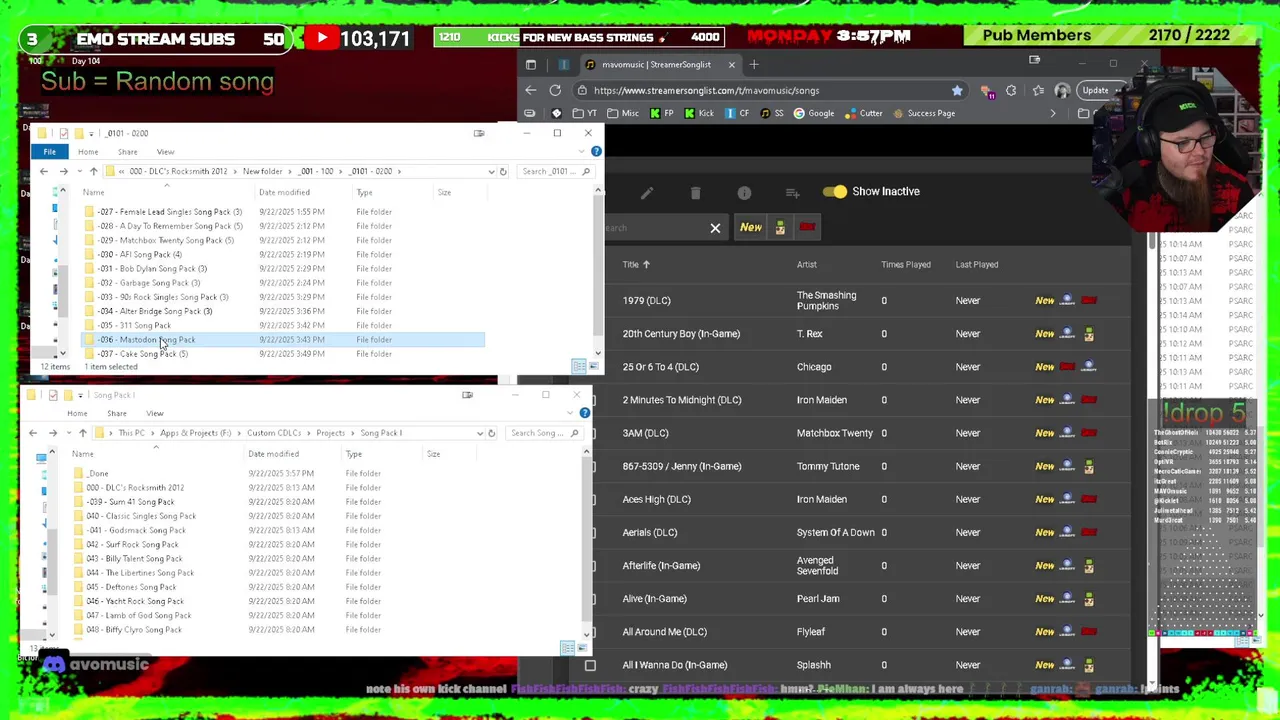This screenshot has width=1280, height=720.
Task: Click the browser back arrow
Action: pos(531,90)
